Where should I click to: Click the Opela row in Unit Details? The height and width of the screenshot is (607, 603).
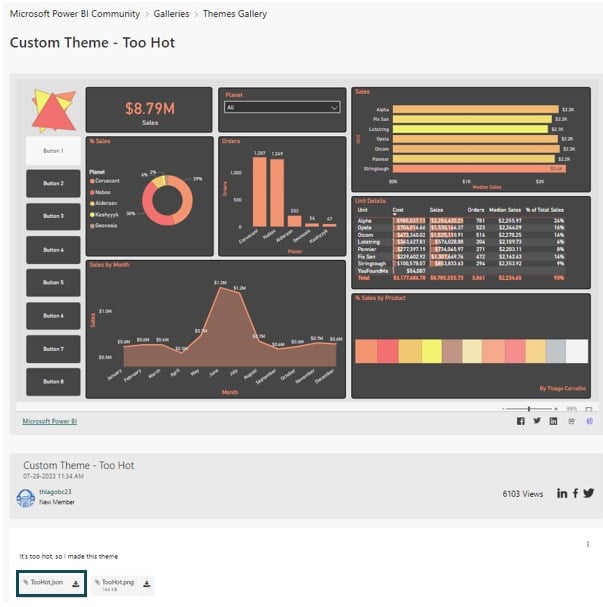pos(461,228)
